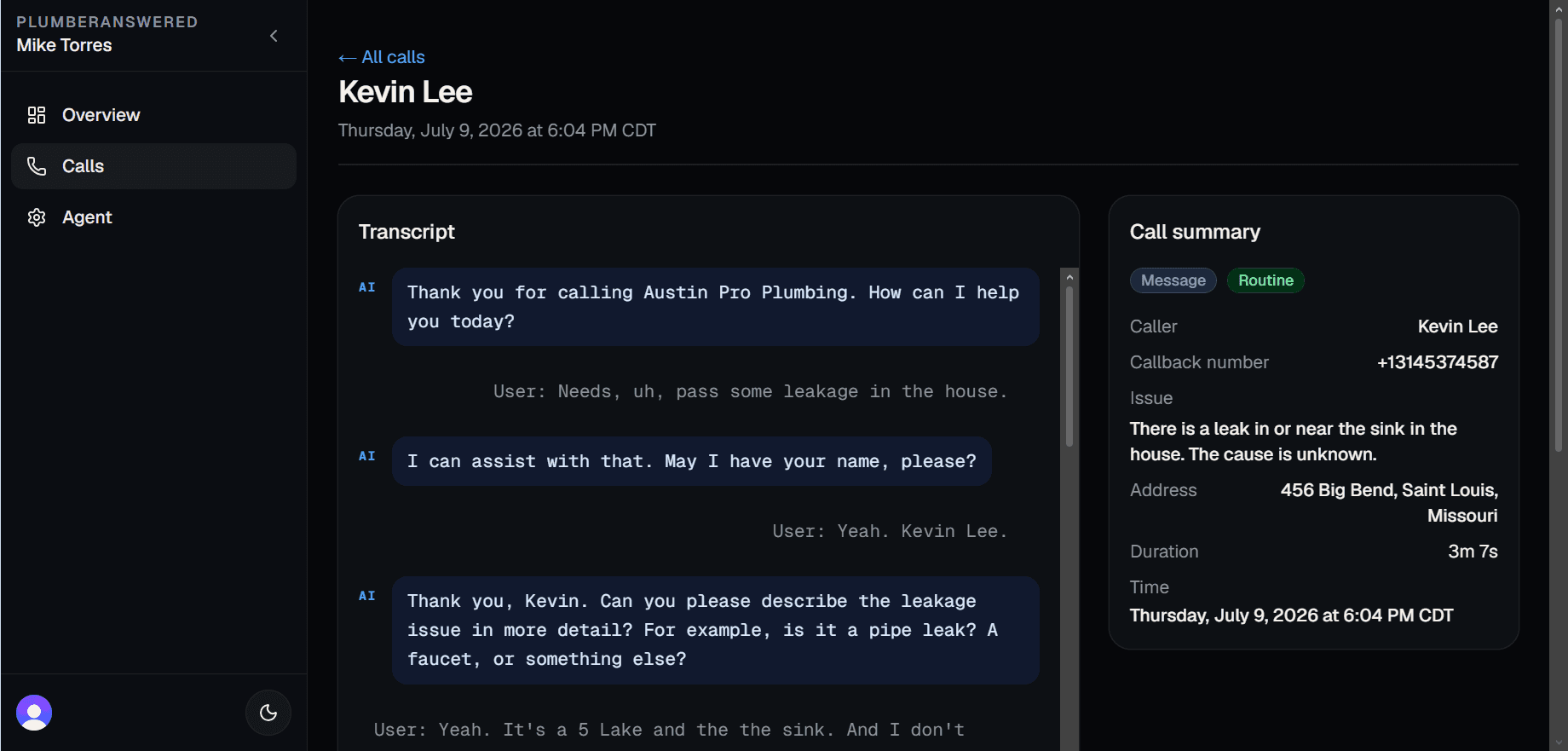Toggle dark mode with the moon icon
Image resolution: width=1568 pixels, height=751 pixels.
[268, 713]
